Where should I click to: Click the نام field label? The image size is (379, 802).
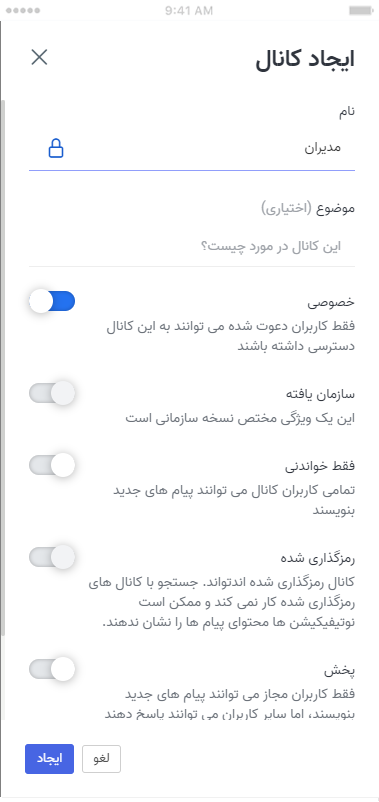[347, 111]
